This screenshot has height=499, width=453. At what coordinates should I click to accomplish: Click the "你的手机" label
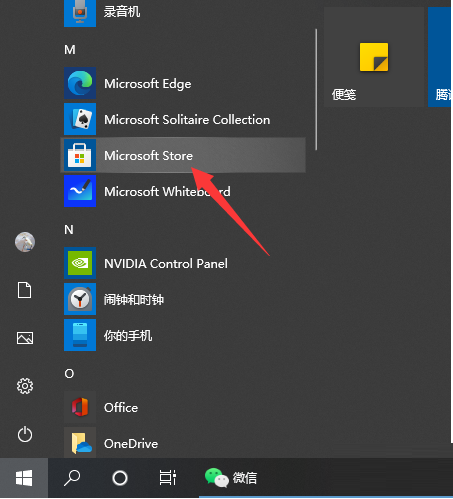click(128, 336)
